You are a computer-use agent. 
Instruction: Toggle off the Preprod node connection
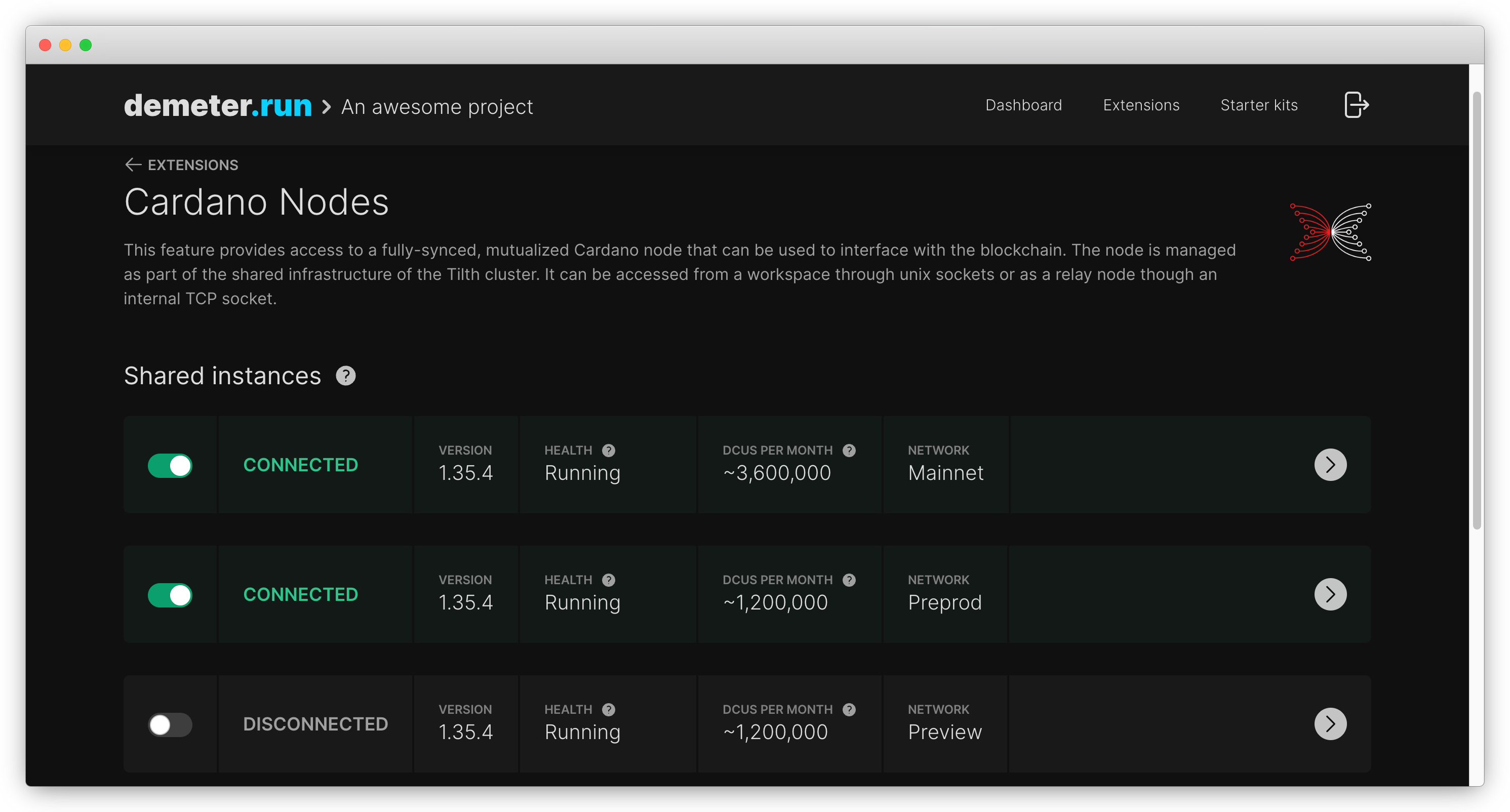170,595
